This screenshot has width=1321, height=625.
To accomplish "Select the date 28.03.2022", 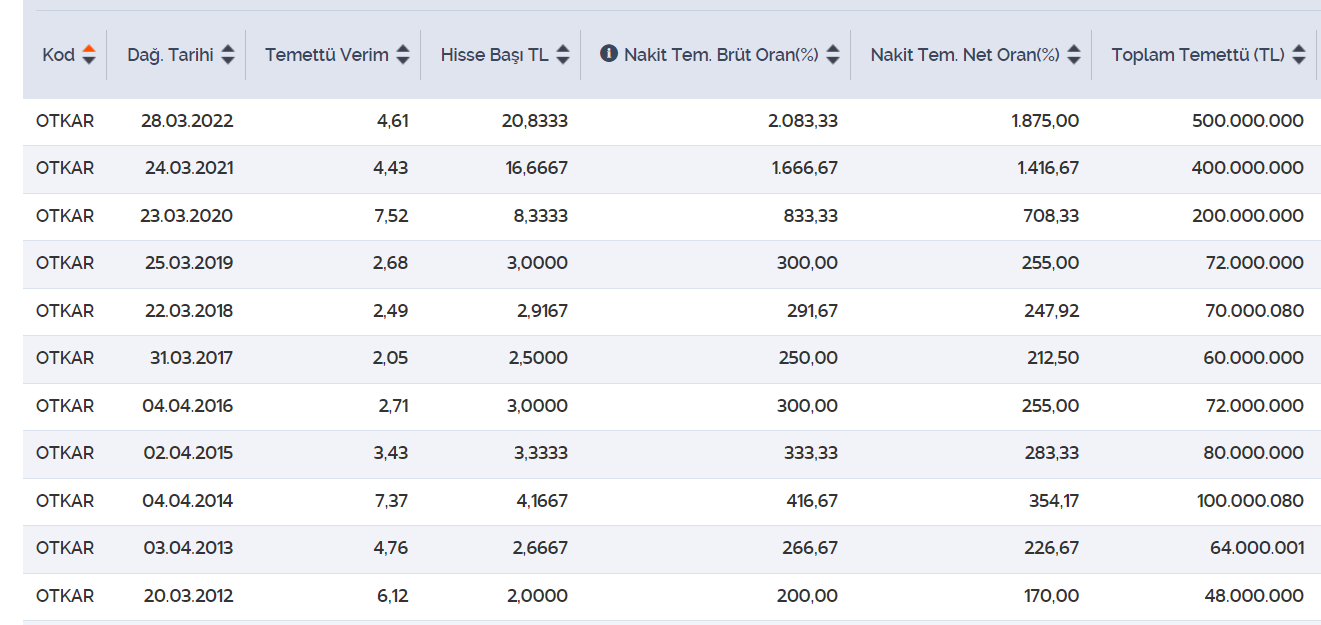I will point(187,121).
